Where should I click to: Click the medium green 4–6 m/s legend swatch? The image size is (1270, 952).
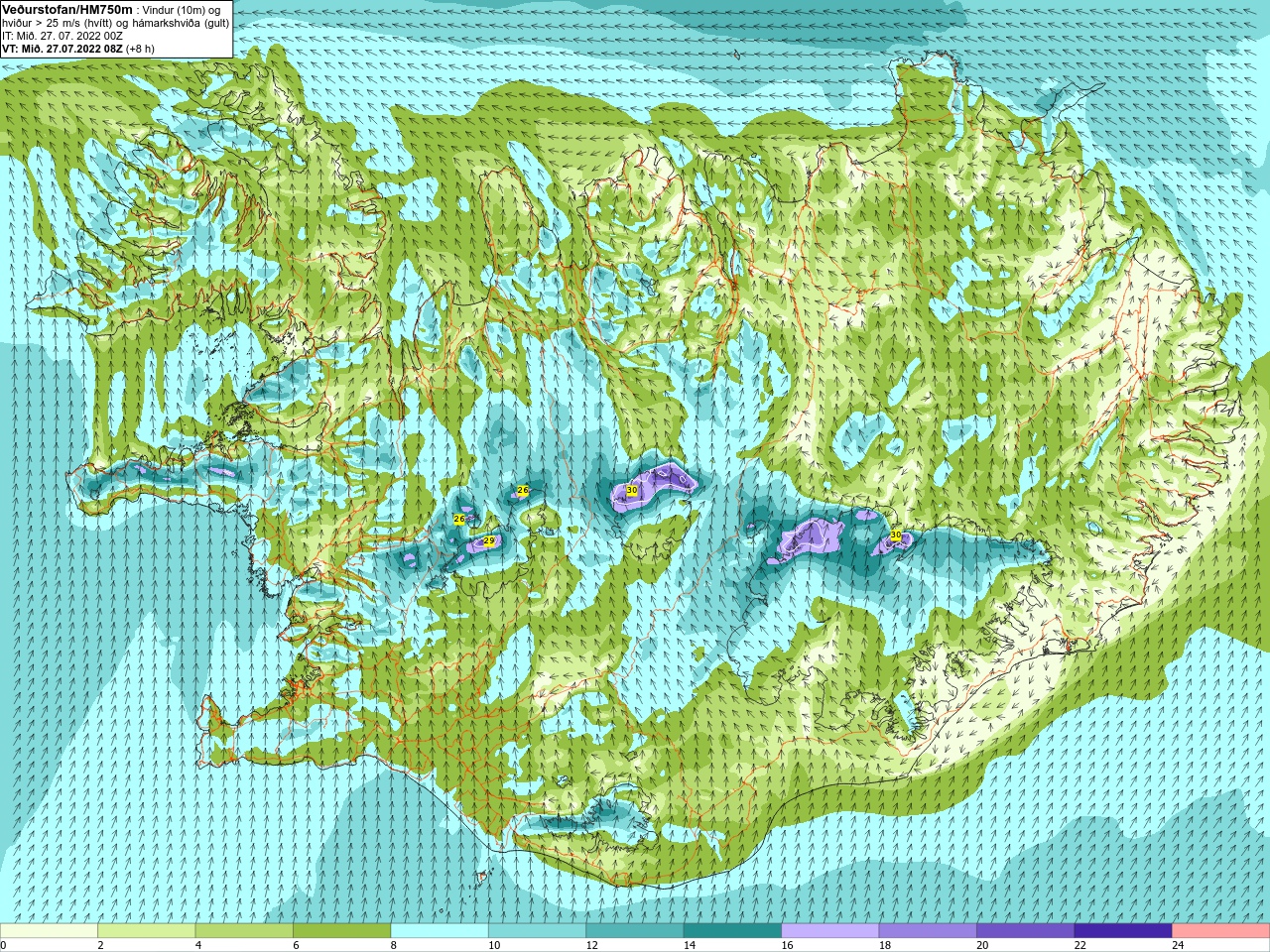tap(244, 931)
